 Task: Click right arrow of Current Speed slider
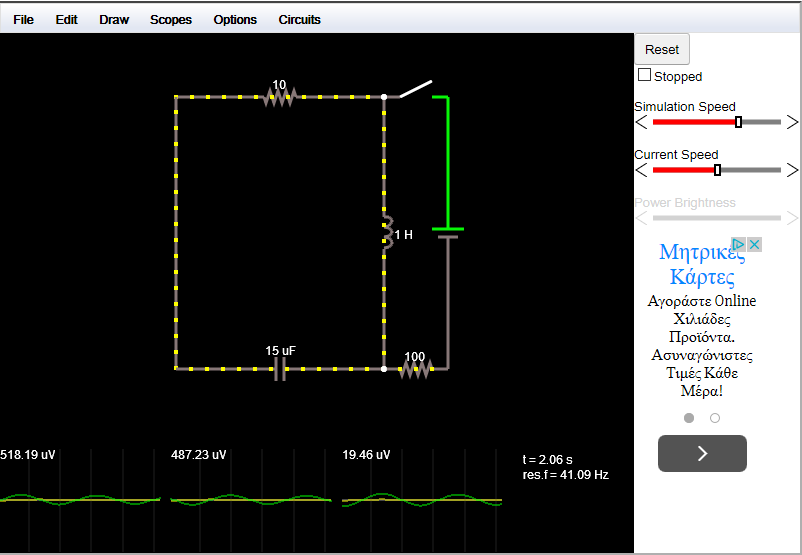pyautogui.click(x=792, y=170)
